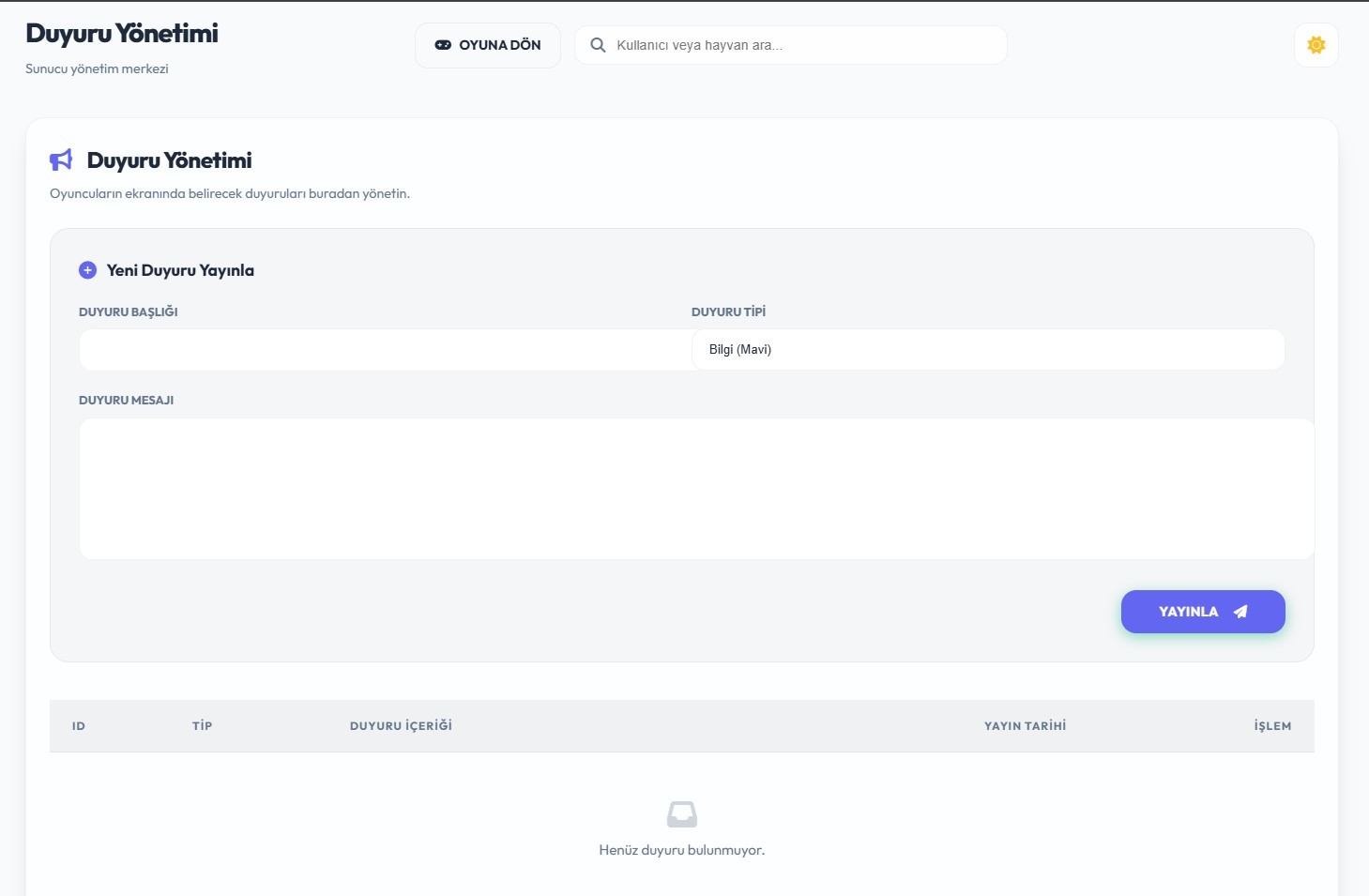1369x896 pixels.
Task: Publish with the YAYINLA button
Action: (x=1202, y=612)
